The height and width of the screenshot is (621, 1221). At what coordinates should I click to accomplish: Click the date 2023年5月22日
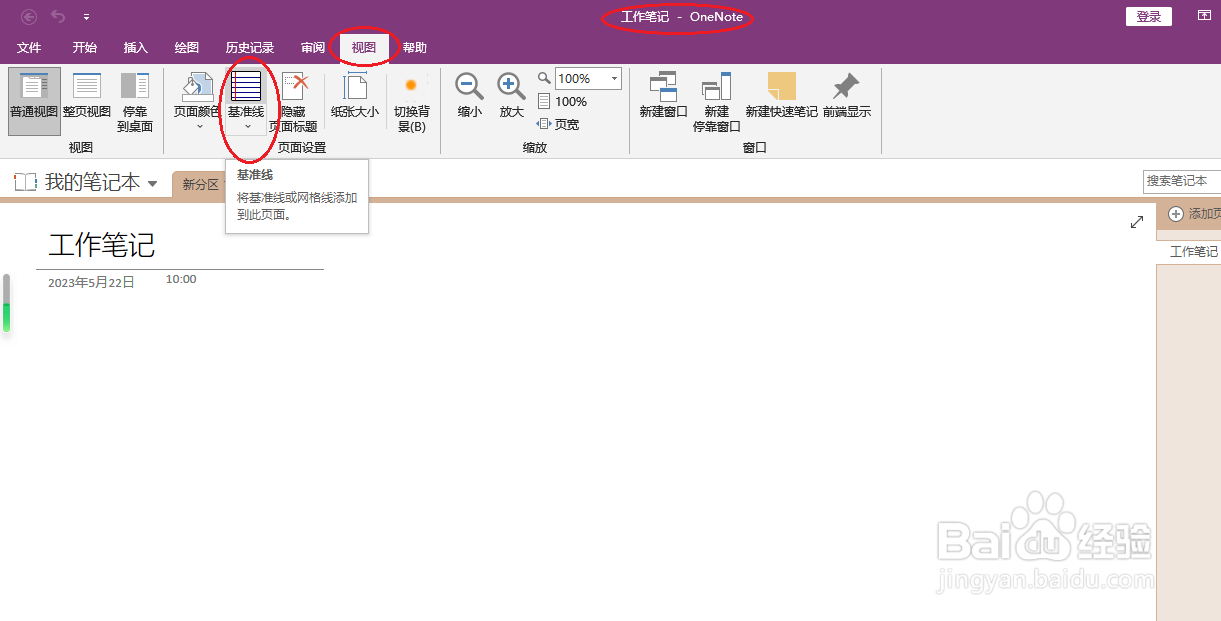(91, 283)
